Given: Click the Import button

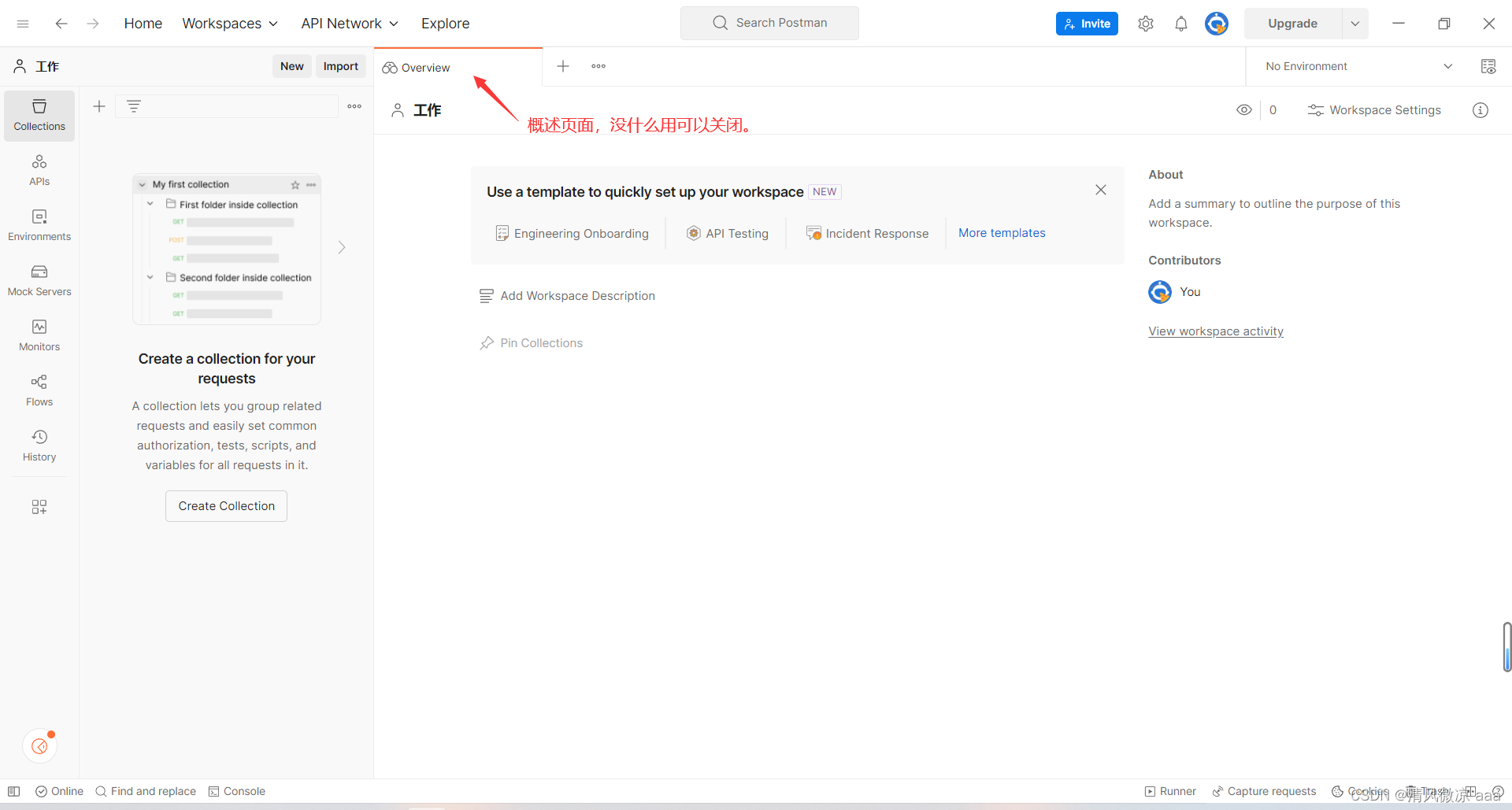Looking at the screenshot, I should (x=341, y=67).
